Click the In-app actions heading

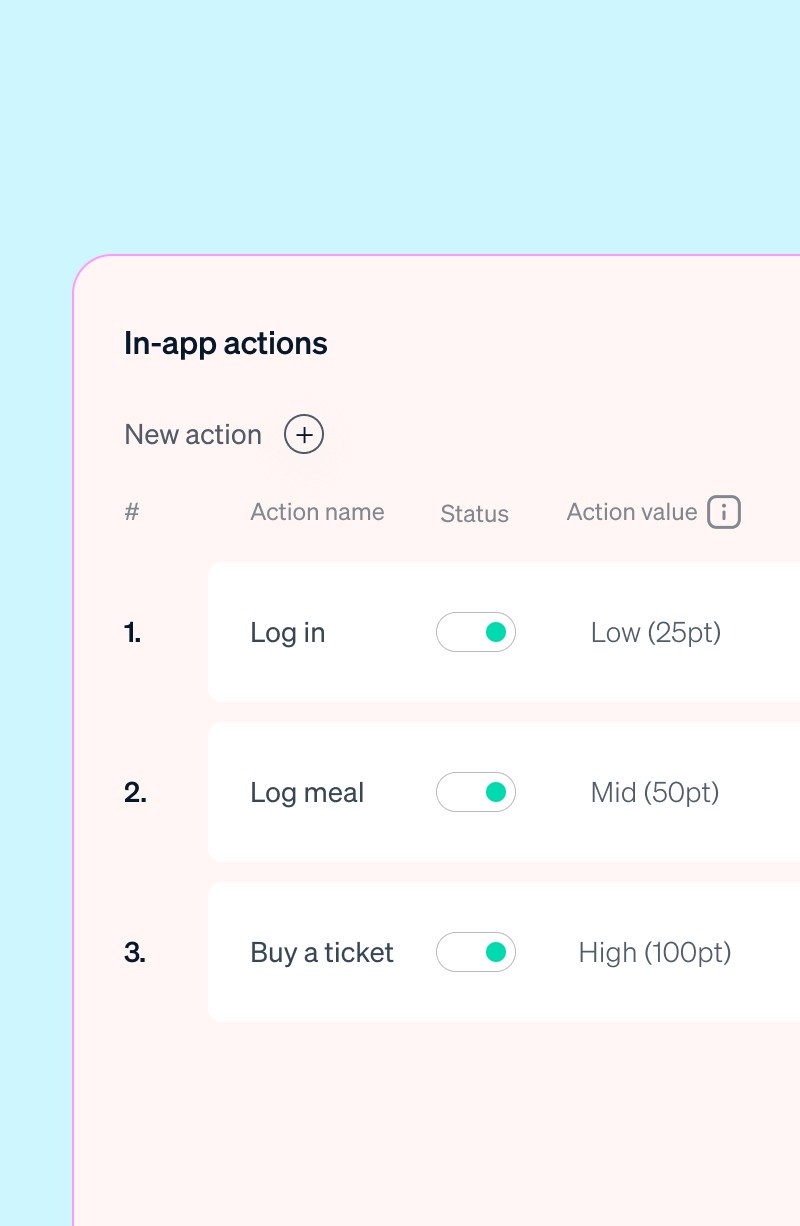[x=226, y=344]
